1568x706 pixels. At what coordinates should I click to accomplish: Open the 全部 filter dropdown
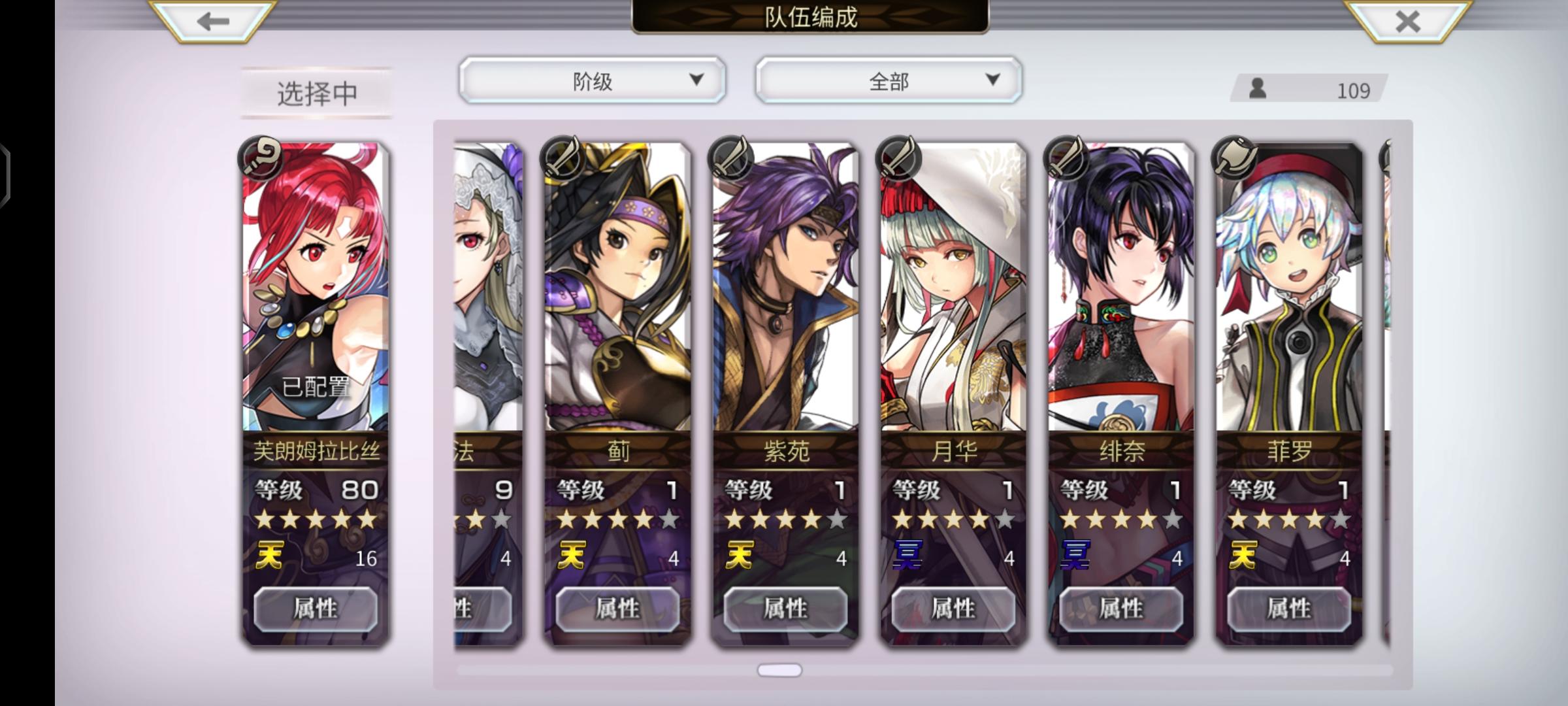point(889,80)
